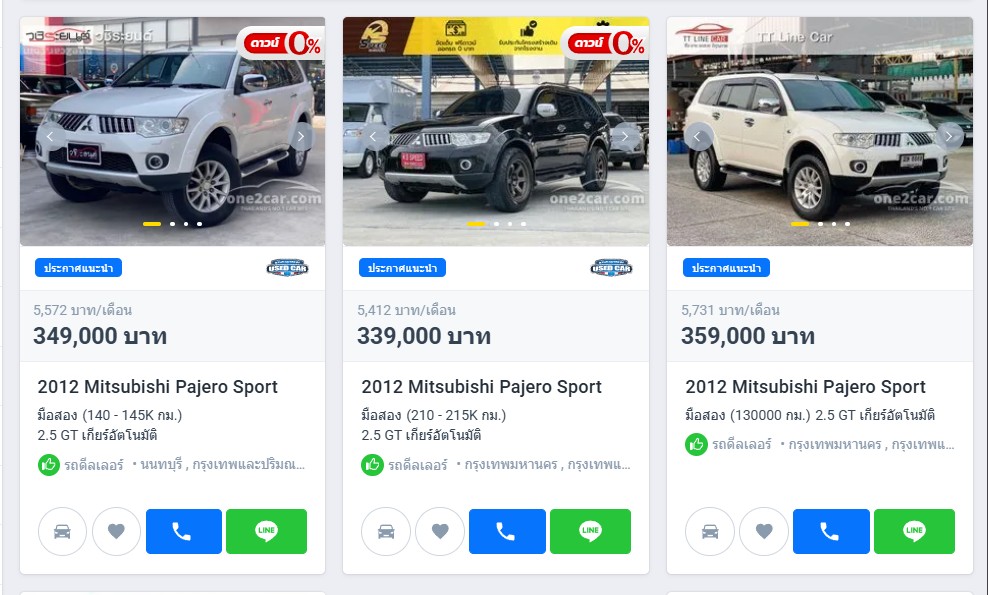Screen dimensions: 988x595
Task: Open LINE chat for the 349,000 baht Pajero
Action: tap(267, 531)
